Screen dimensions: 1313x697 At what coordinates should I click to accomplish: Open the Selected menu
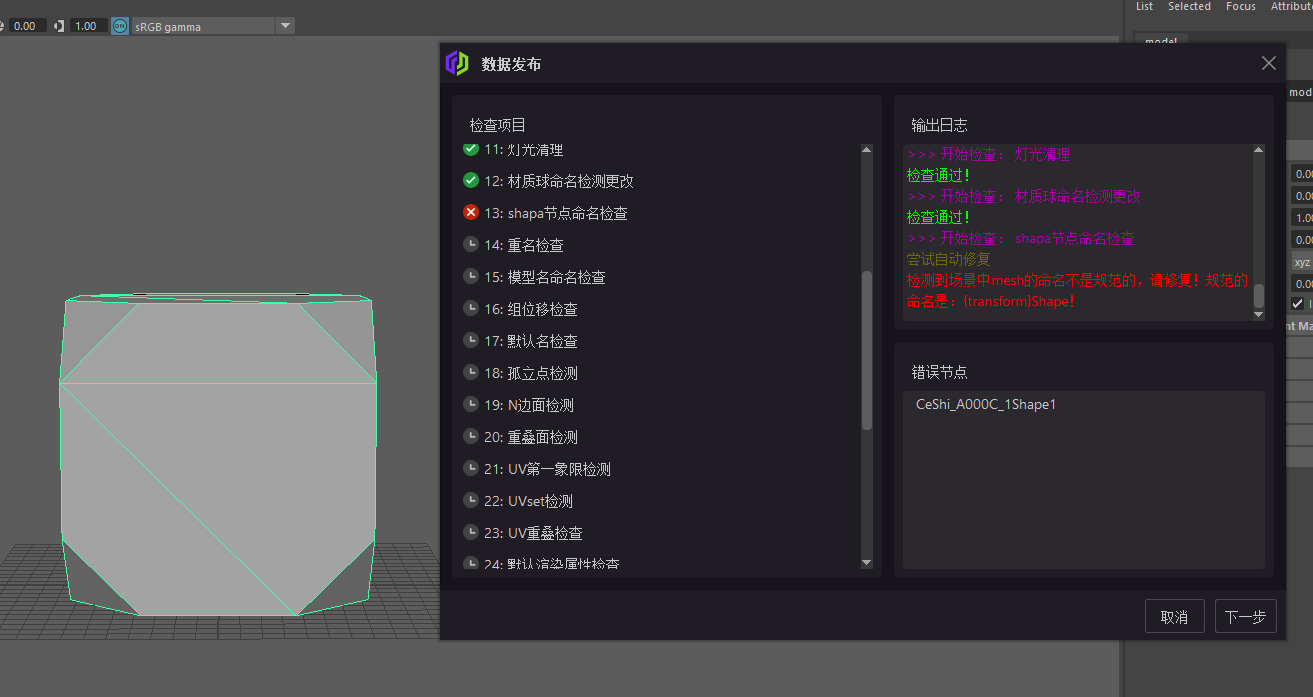tap(1189, 7)
